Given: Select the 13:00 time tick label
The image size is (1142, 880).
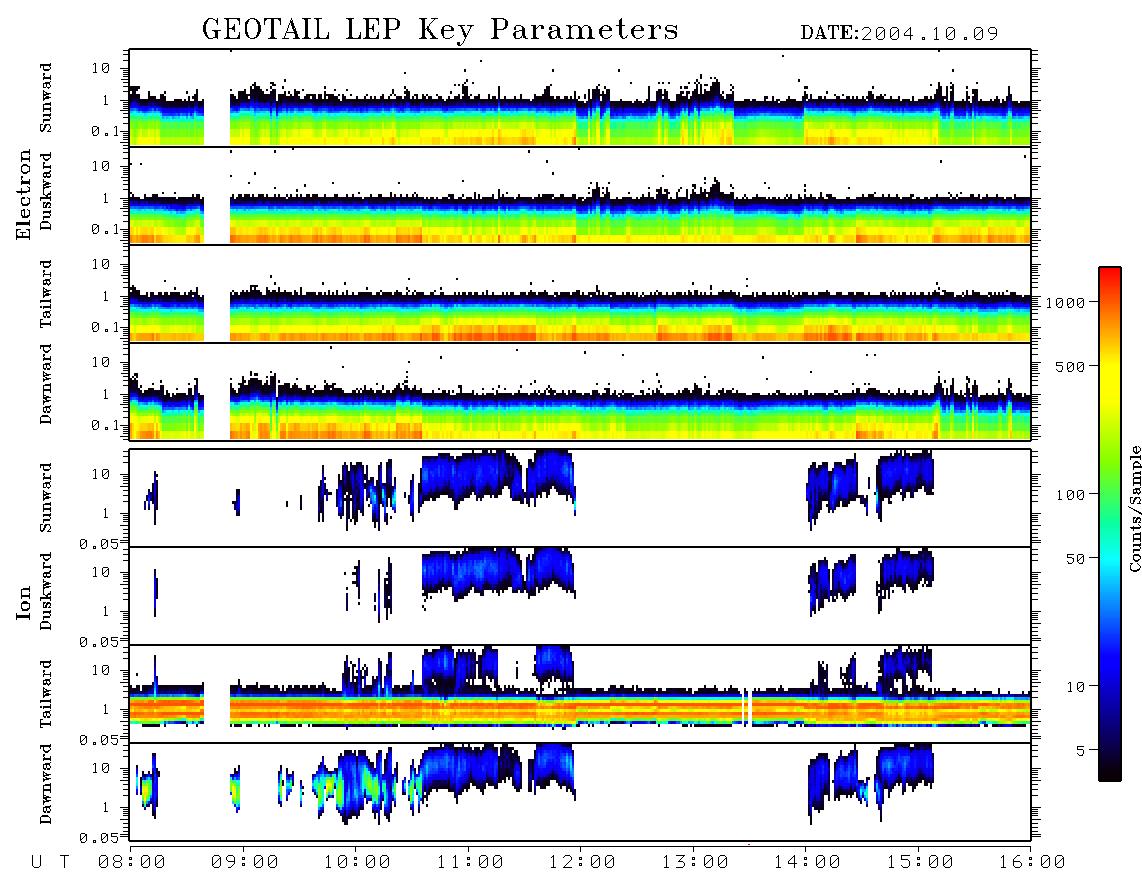Looking at the screenshot, I should tap(695, 862).
